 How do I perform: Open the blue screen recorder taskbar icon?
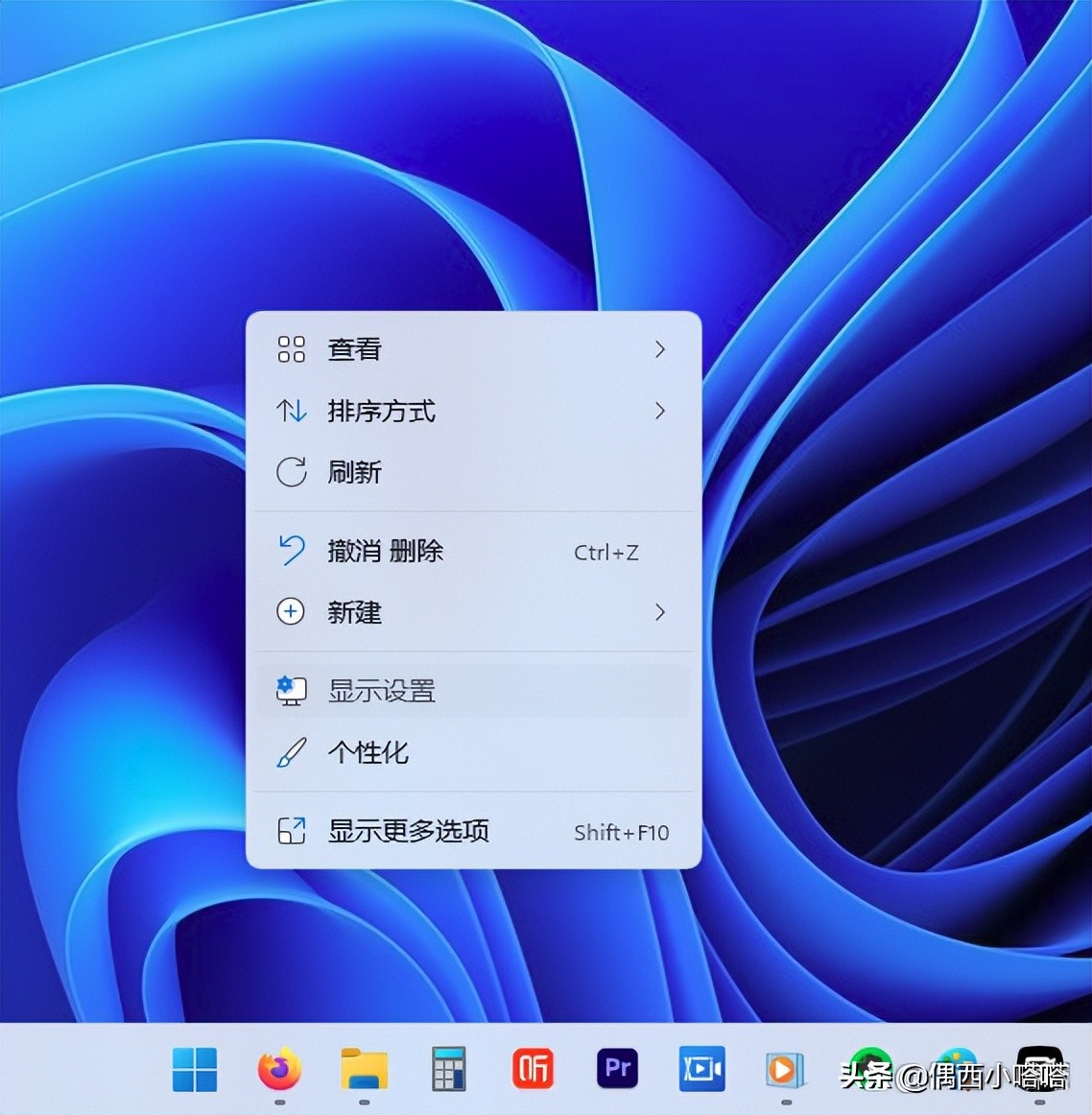(701, 1068)
